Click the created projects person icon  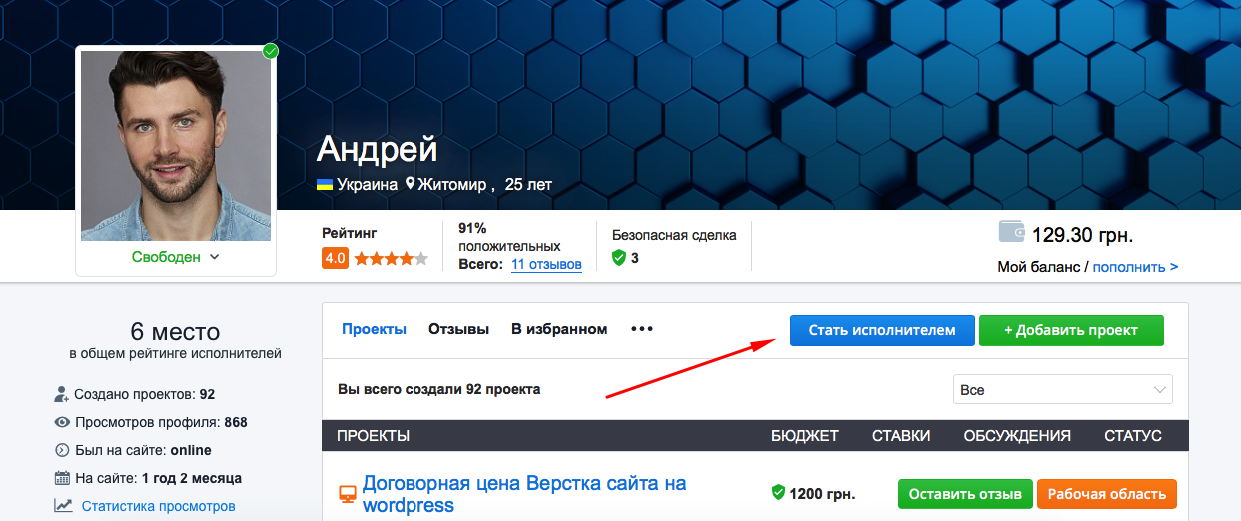coord(62,394)
